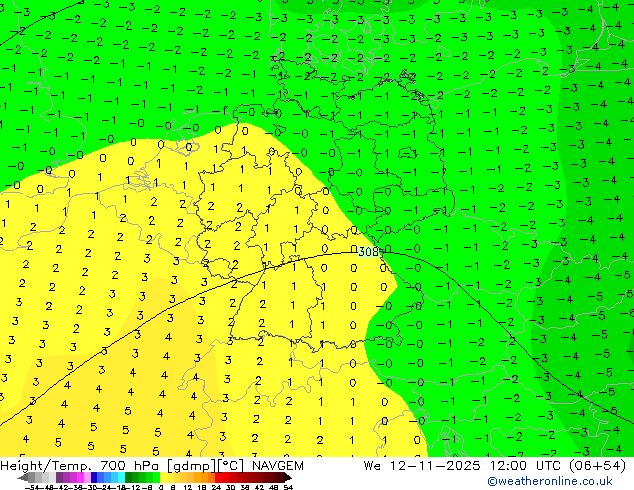The width and height of the screenshot is (634, 490).
Task: Pick the dark blue legend swatch
Action: [94, 477]
